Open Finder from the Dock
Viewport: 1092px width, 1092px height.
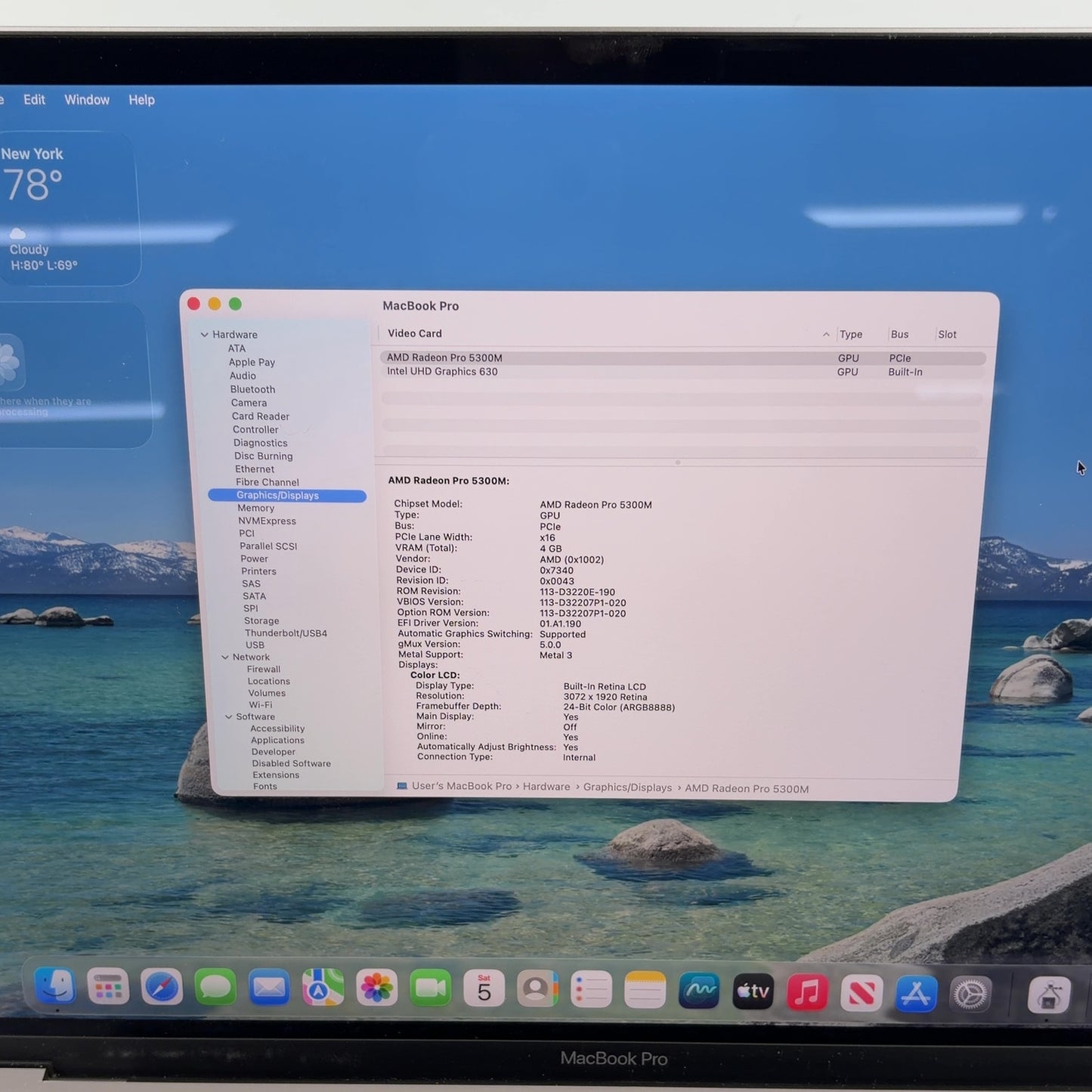coord(55,986)
